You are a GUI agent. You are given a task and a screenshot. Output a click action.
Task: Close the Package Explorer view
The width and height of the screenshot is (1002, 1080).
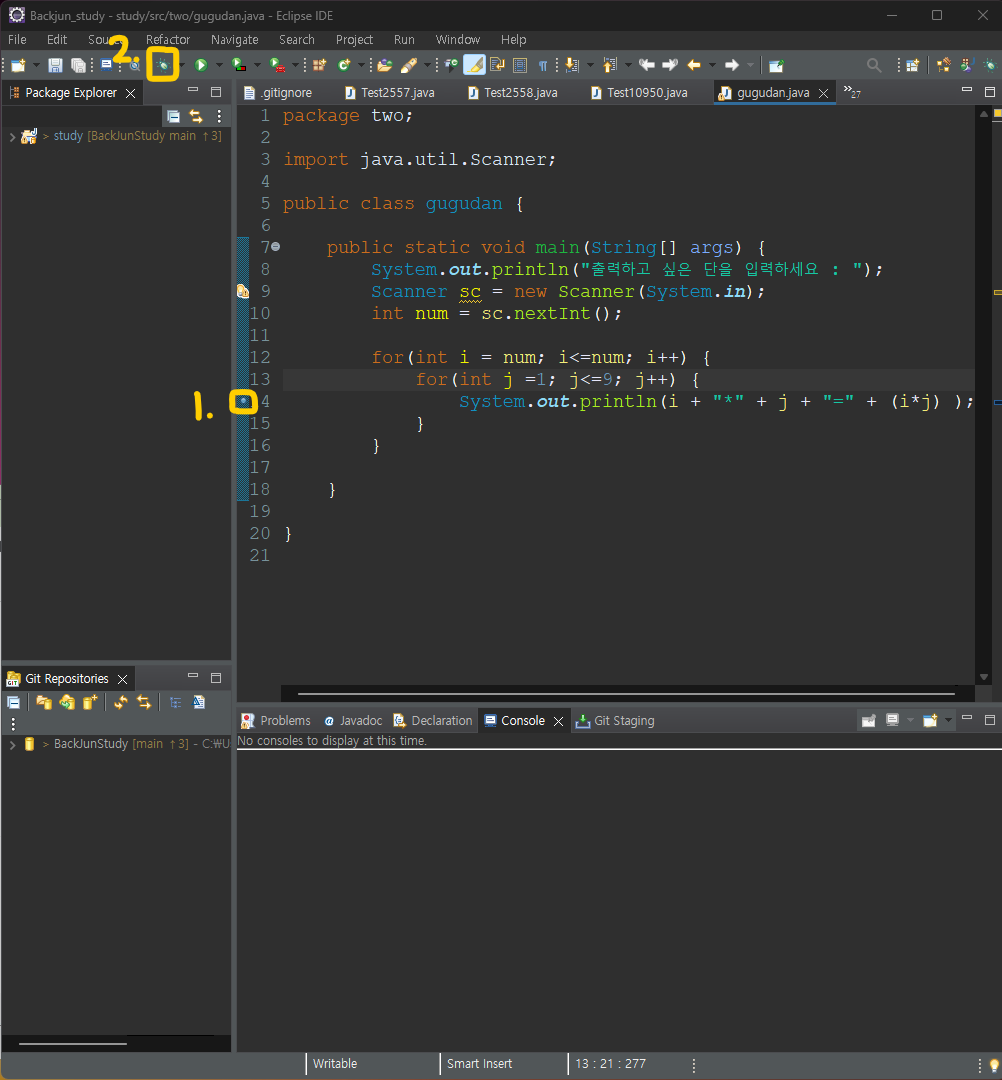click(x=130, y=93)
